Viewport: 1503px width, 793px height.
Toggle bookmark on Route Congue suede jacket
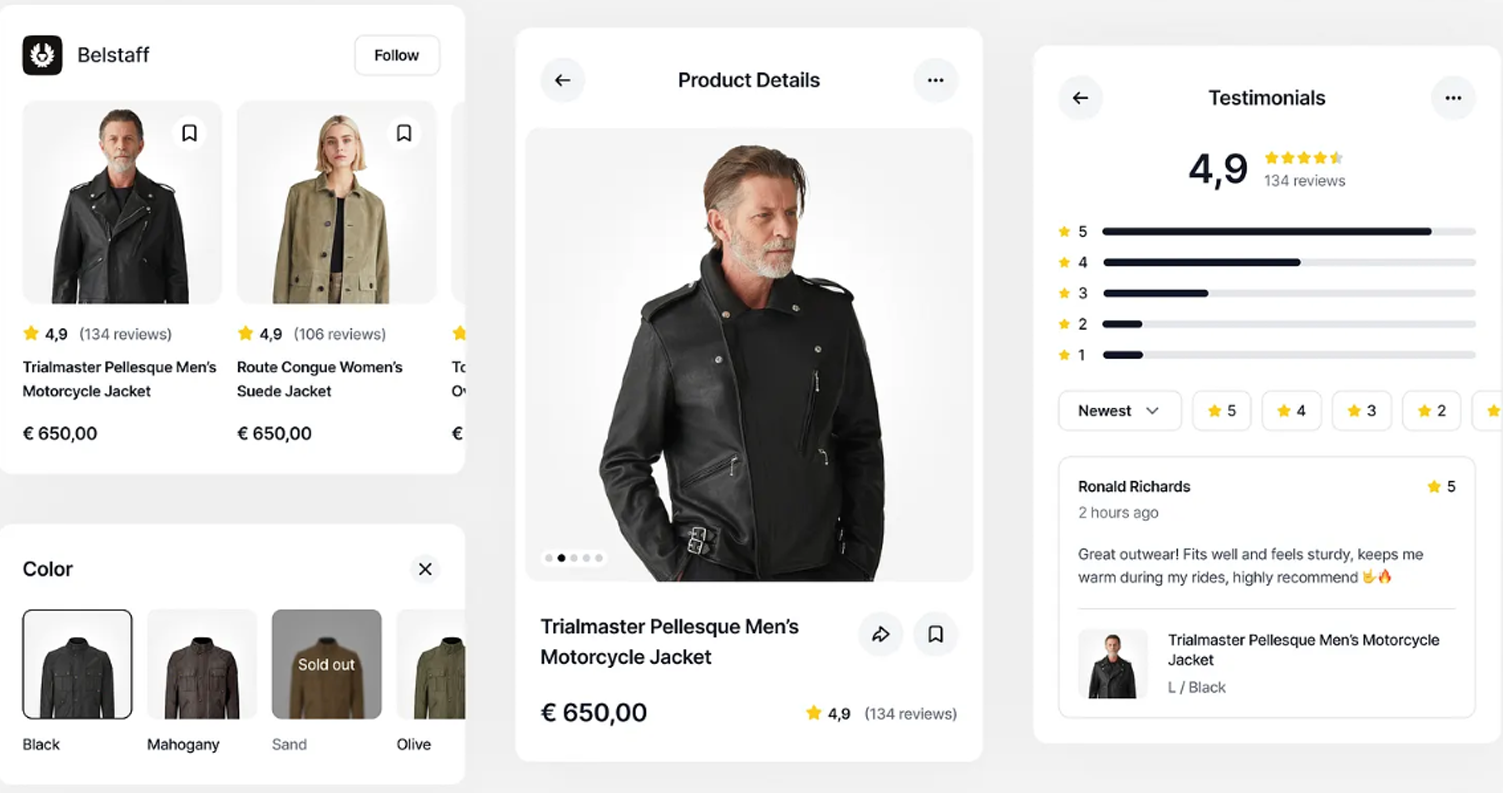click(x=404, y=133)
